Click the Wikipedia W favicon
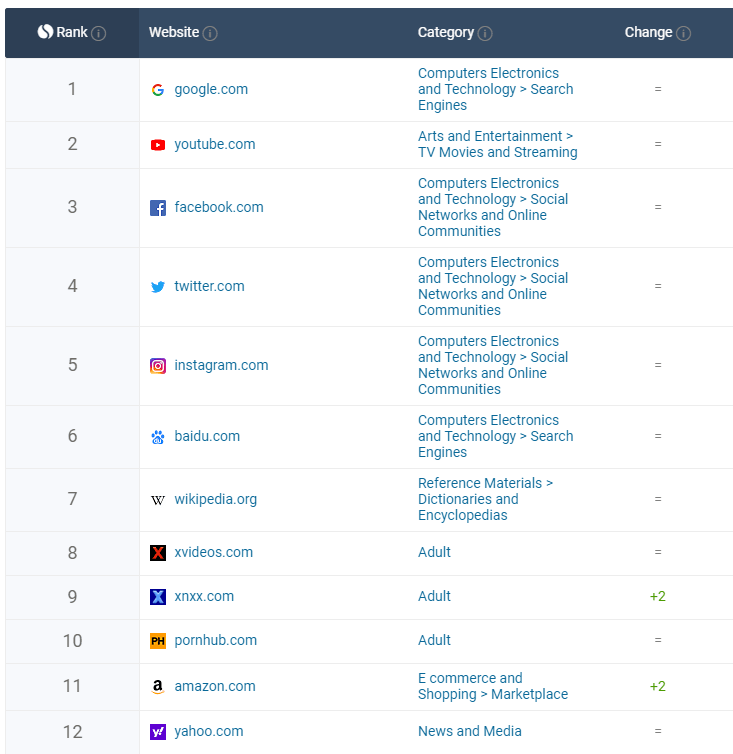 point(158,500)
